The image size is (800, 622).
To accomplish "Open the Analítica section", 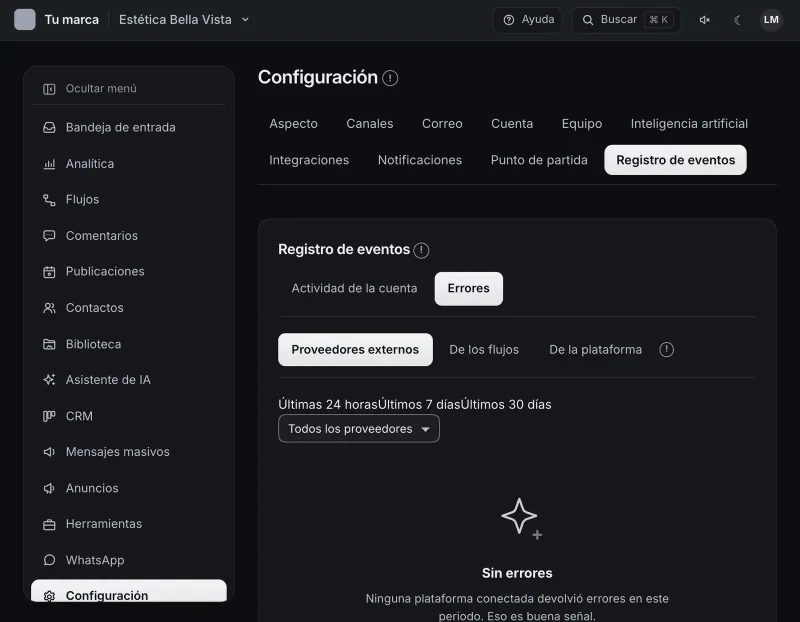I will point(129,164).
